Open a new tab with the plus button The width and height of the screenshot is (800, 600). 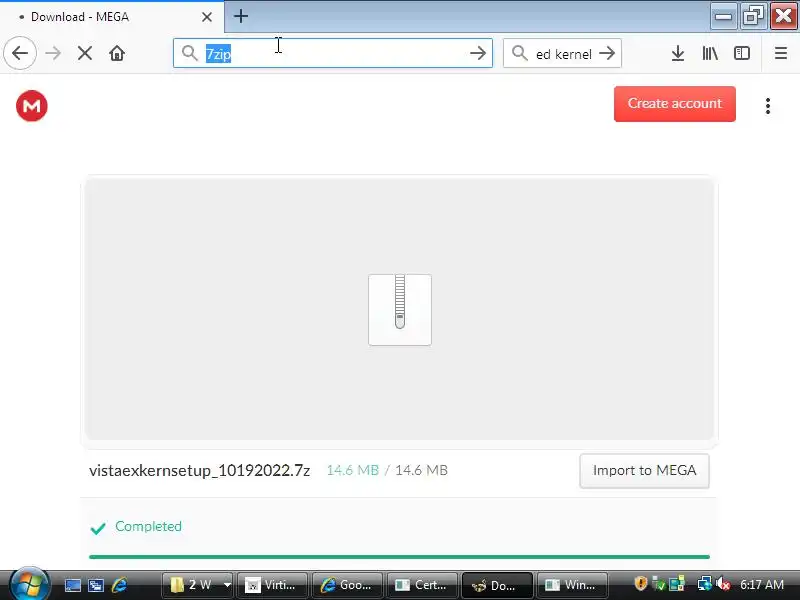tap(241, 16)
